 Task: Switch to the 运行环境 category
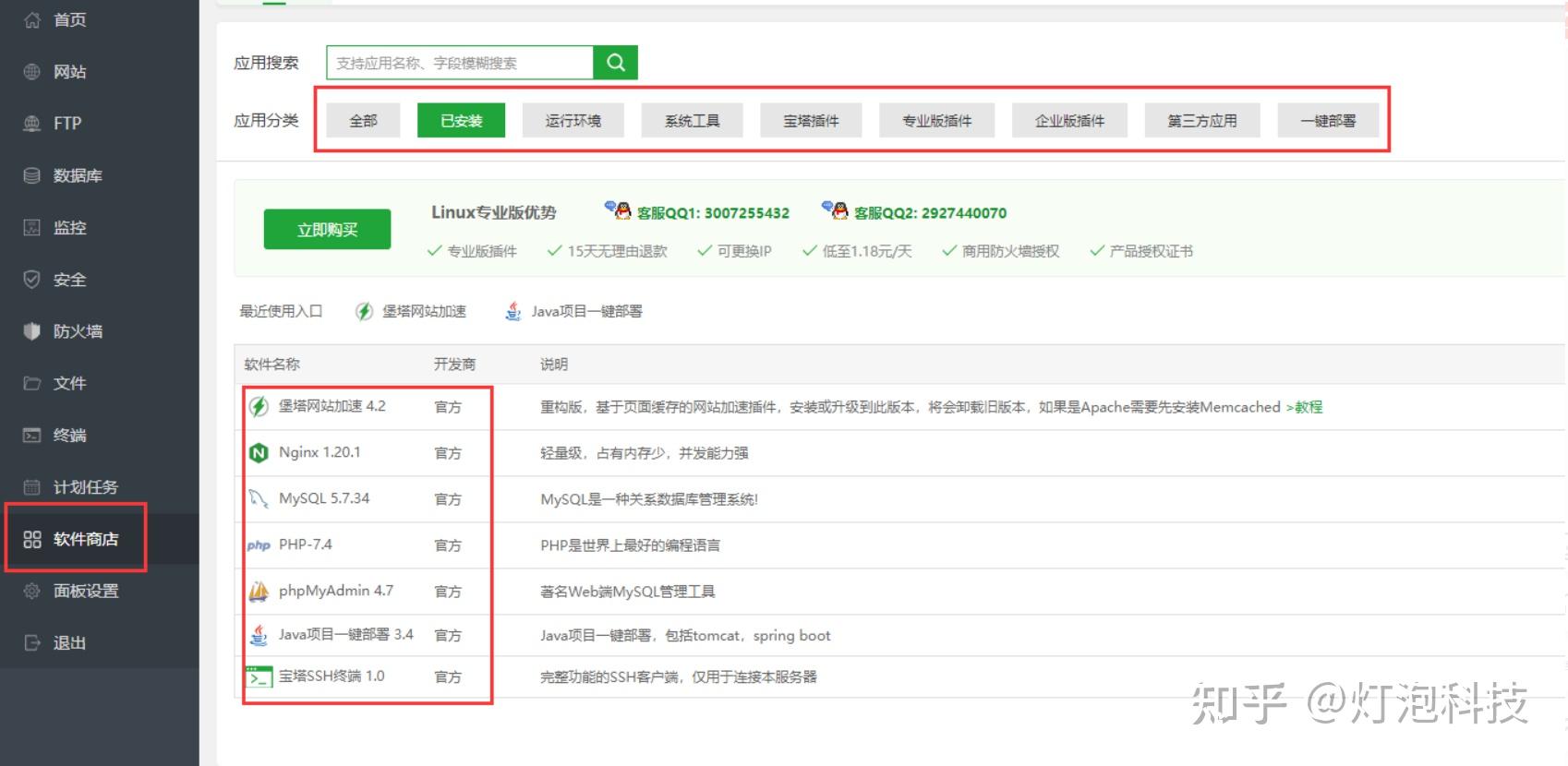pyautogui.click(x=573, y=120)
